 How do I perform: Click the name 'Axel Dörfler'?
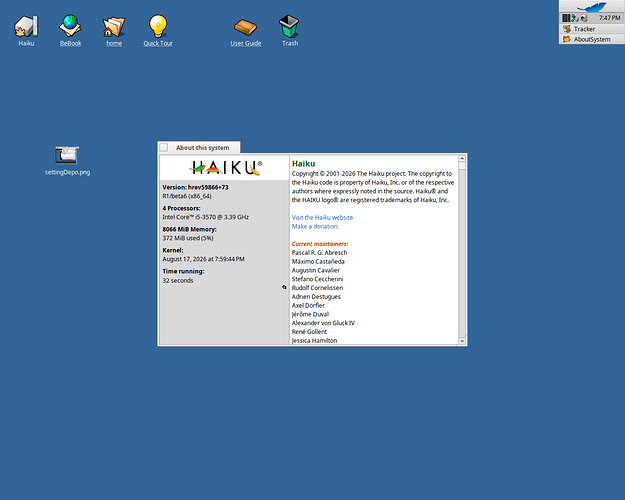tap(308, 305)
